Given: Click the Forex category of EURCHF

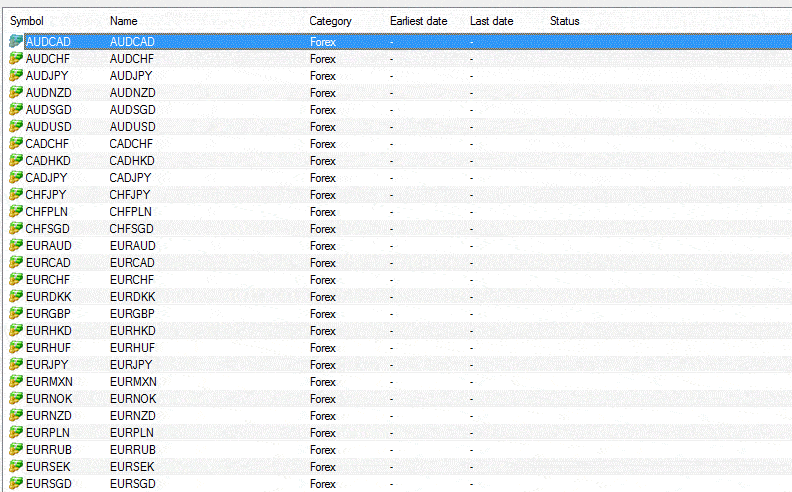Looking at the screenshot, I should pyautogui.click(x=323, y=280).
